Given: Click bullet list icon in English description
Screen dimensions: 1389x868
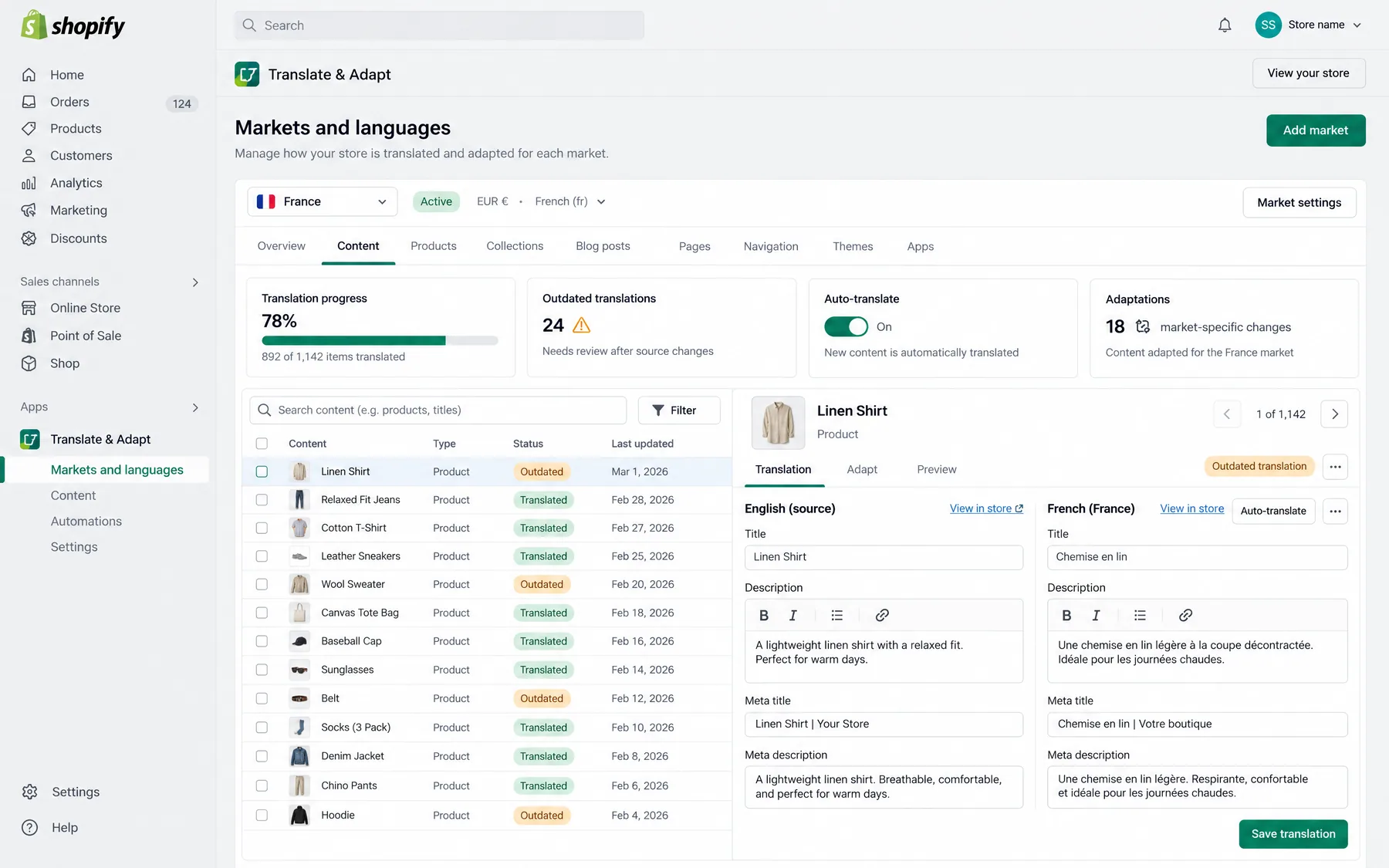Looking at the screenshot, I should click(x=837, y=615).
